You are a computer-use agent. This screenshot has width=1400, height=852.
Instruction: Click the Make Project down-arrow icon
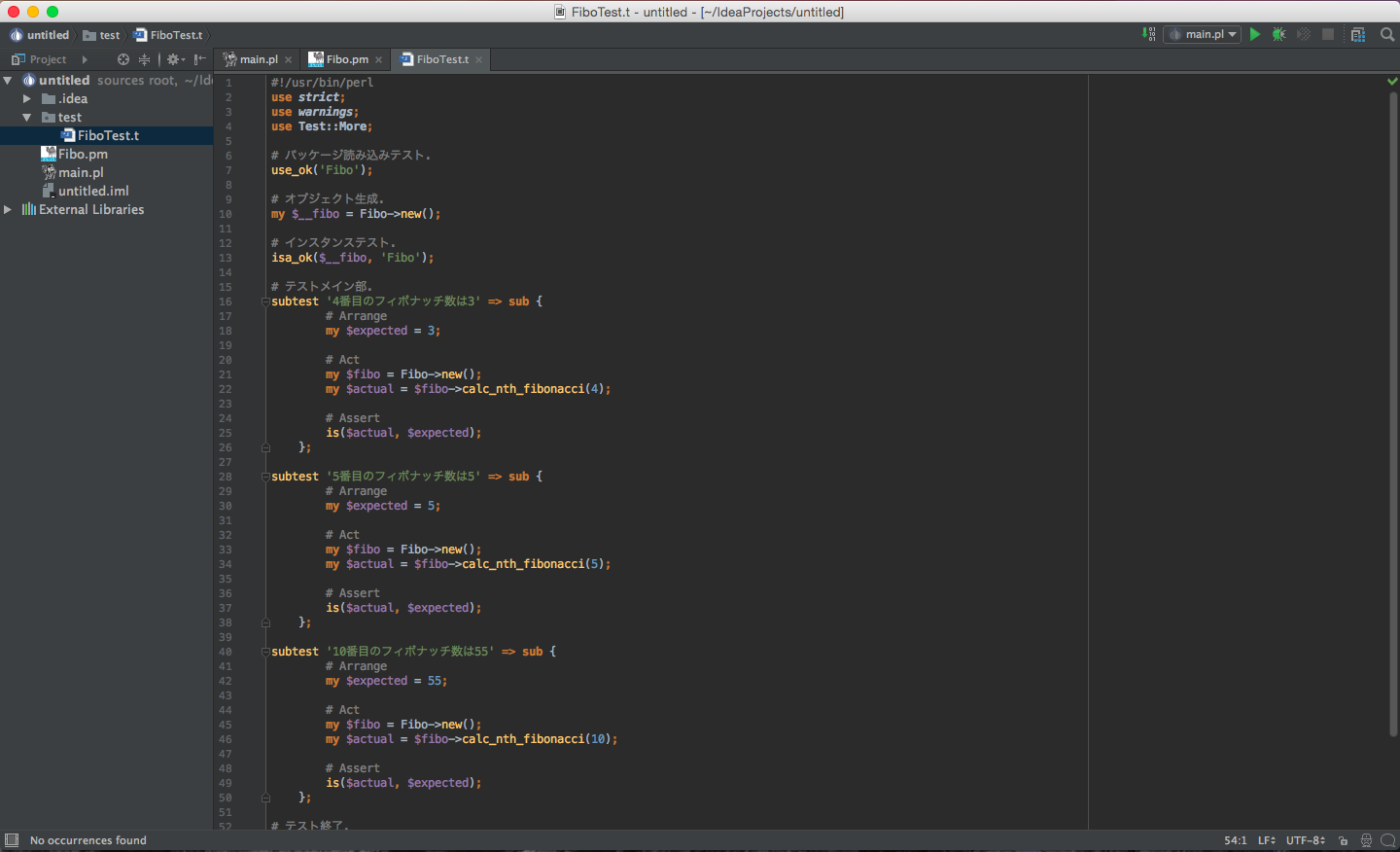pyautogui.click(x=1149, y=34)
